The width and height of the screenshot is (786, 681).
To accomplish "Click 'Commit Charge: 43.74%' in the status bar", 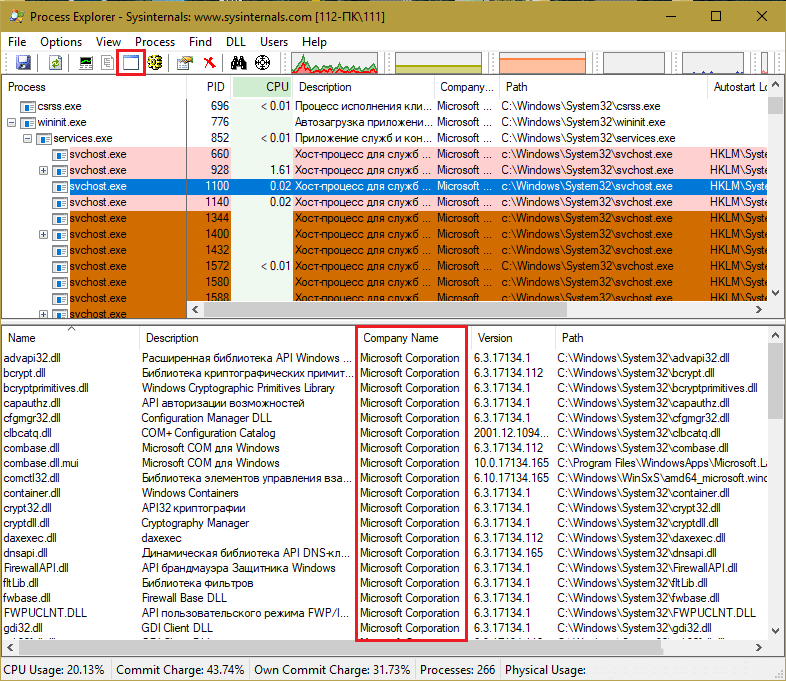I will pyautogui.click(x=180, y=670).
